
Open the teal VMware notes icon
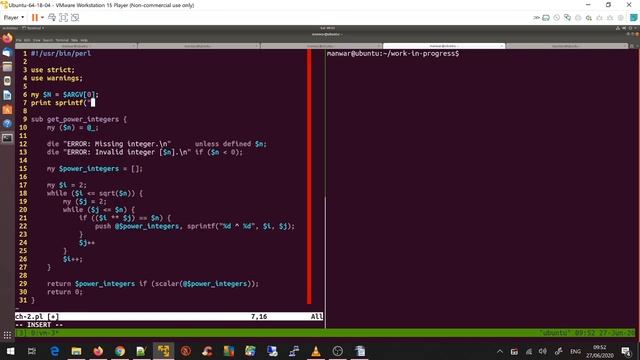point(633,18)
